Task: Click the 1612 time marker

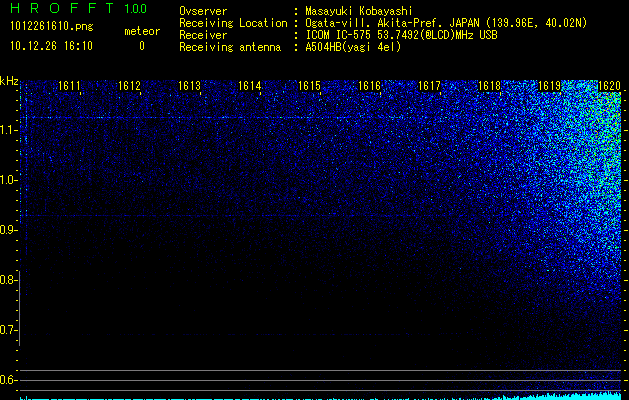Action: click(129, 86)
